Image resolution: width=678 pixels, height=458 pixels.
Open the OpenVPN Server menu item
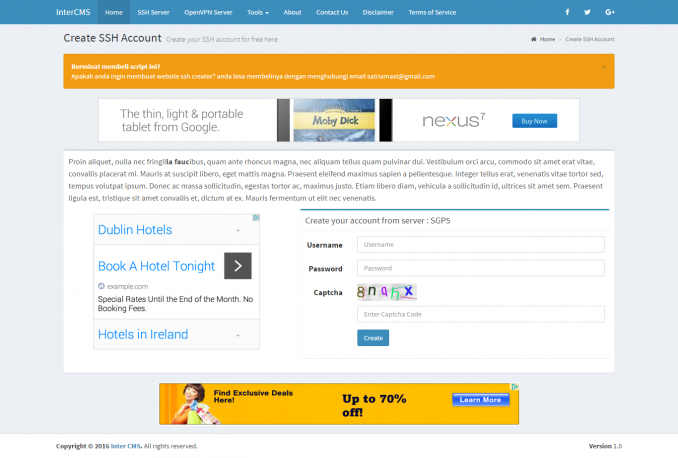[x=206, y=12]
